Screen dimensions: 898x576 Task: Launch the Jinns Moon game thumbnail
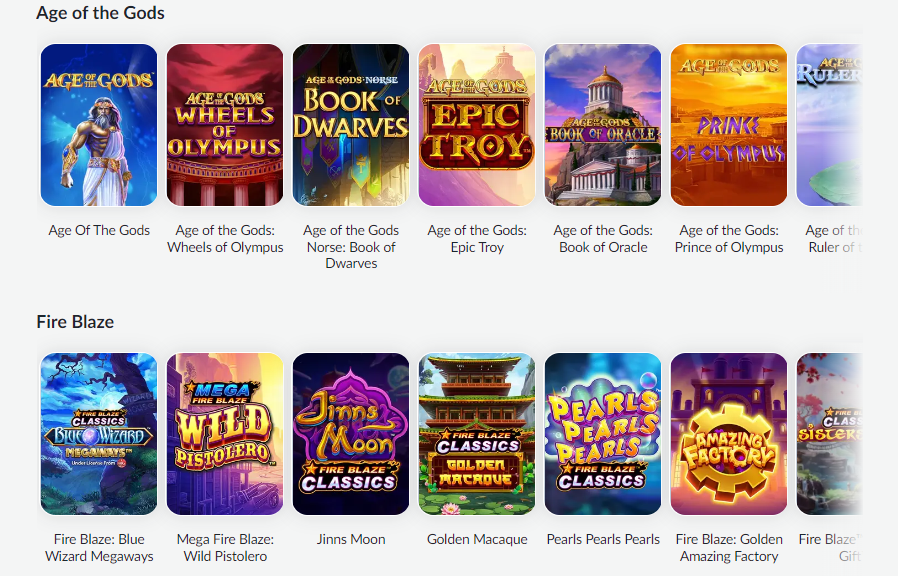[x=351, y=434]
